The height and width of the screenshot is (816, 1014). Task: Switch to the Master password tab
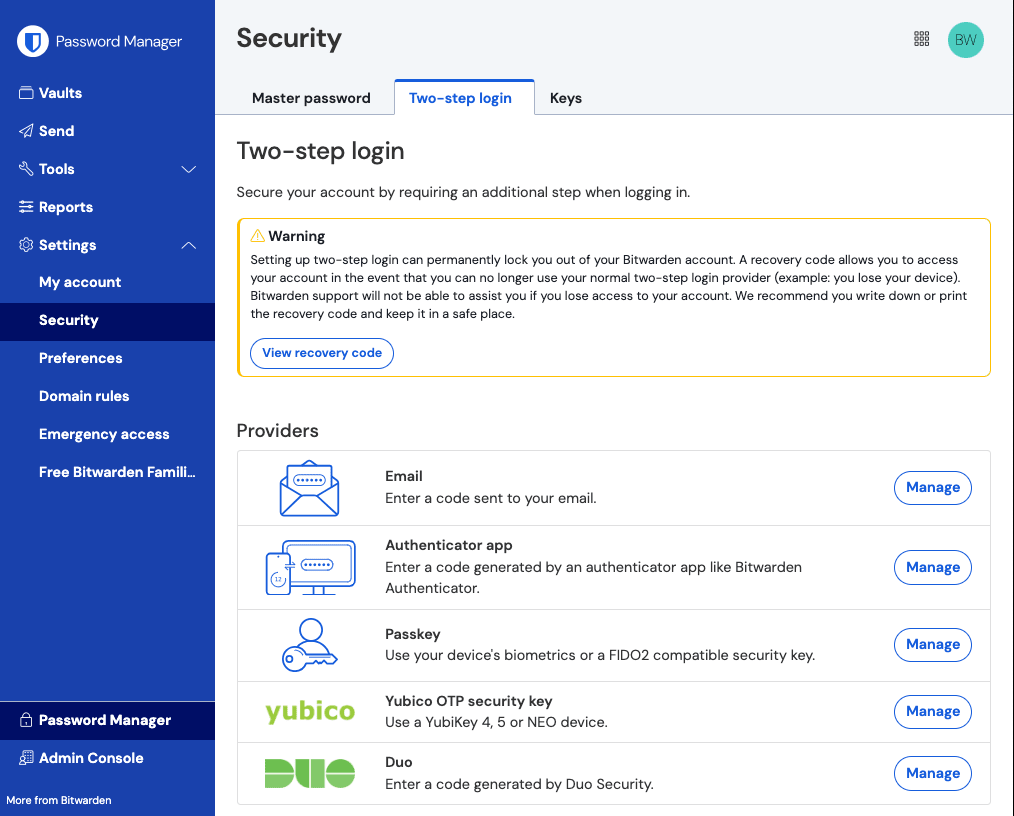[x=311, y=97]
